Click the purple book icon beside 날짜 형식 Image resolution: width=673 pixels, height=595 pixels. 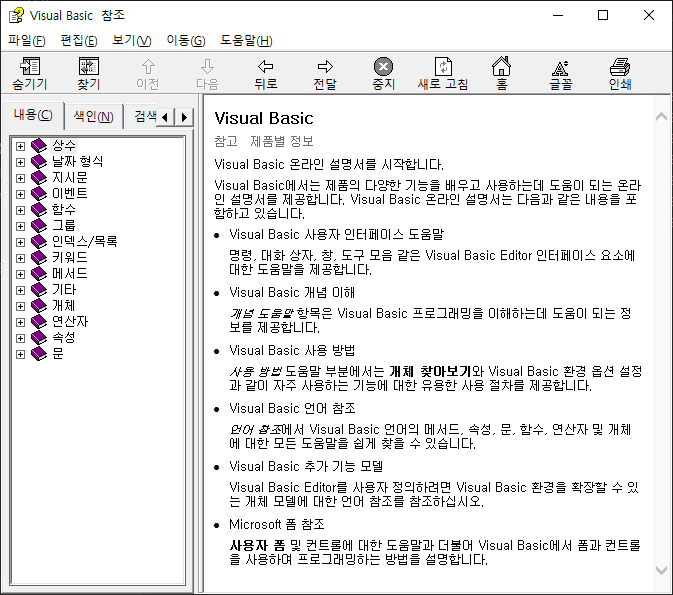click(39, 161)
